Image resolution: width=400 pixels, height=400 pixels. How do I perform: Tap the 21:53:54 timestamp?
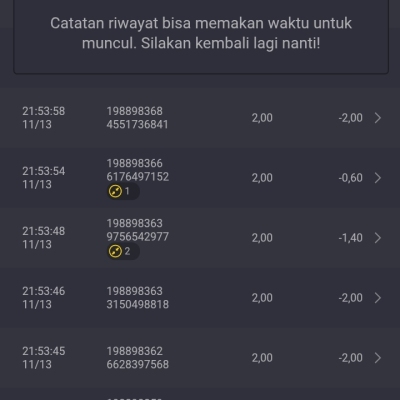pos(44,178)
